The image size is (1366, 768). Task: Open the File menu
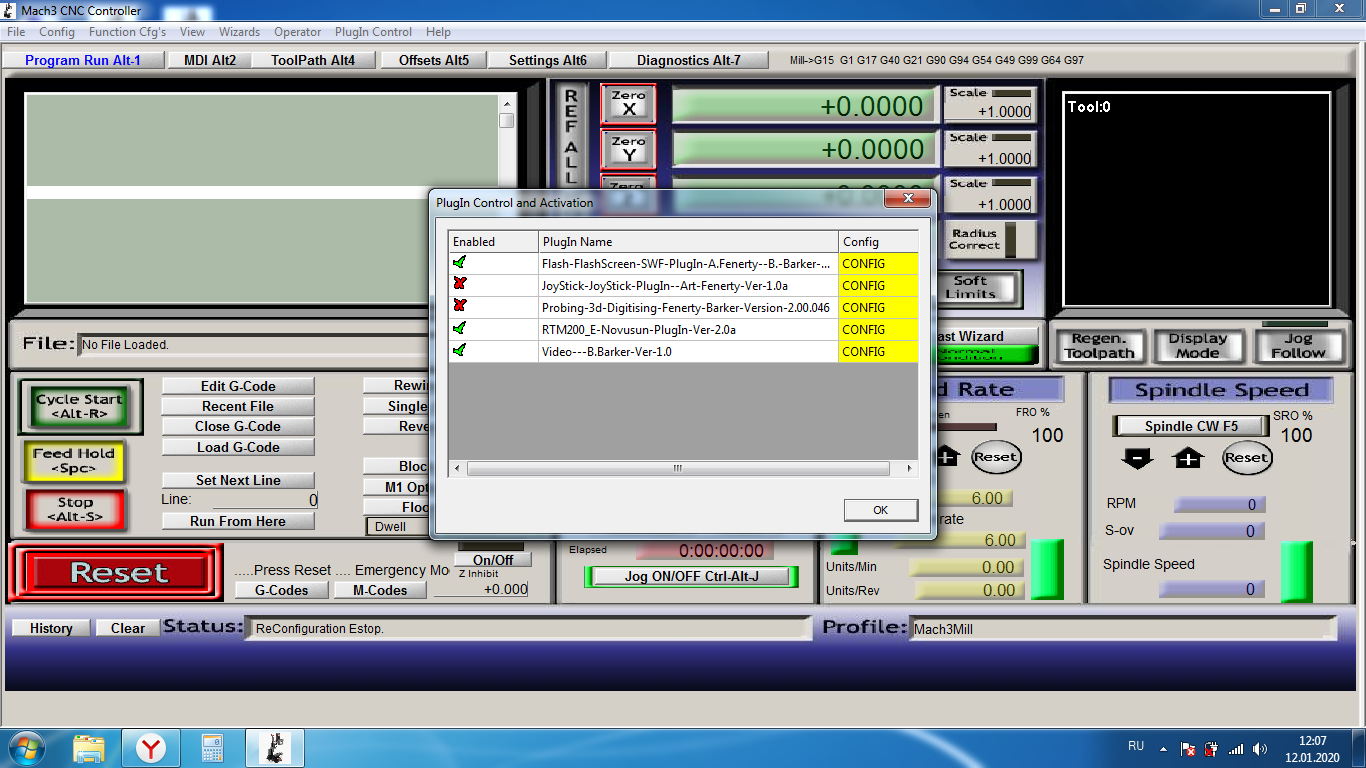click(x=16, y=32)
